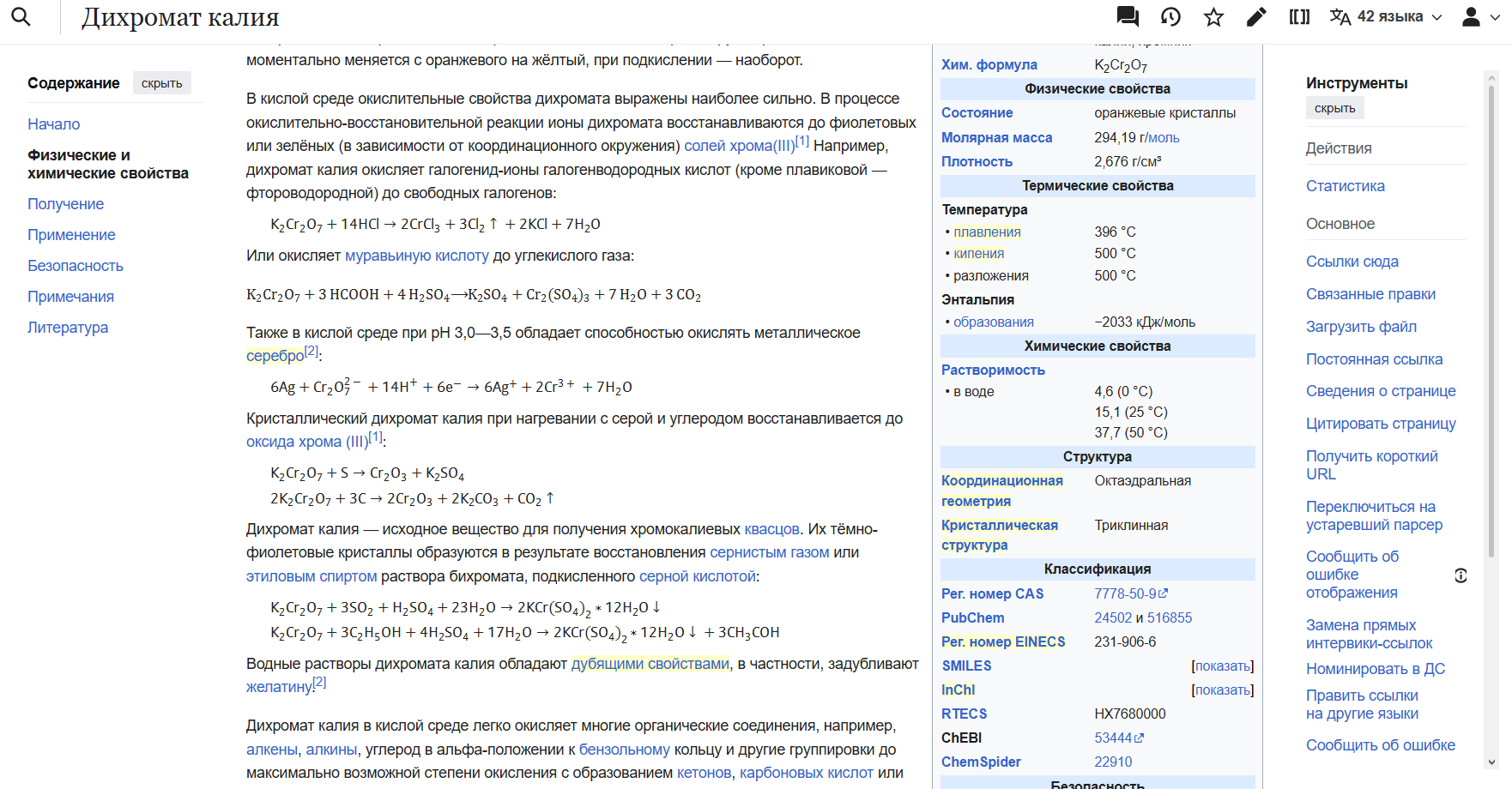Open PubChem ID 24502 link
Viewport: 1512px width, 789px height.
coord(1113,617)
